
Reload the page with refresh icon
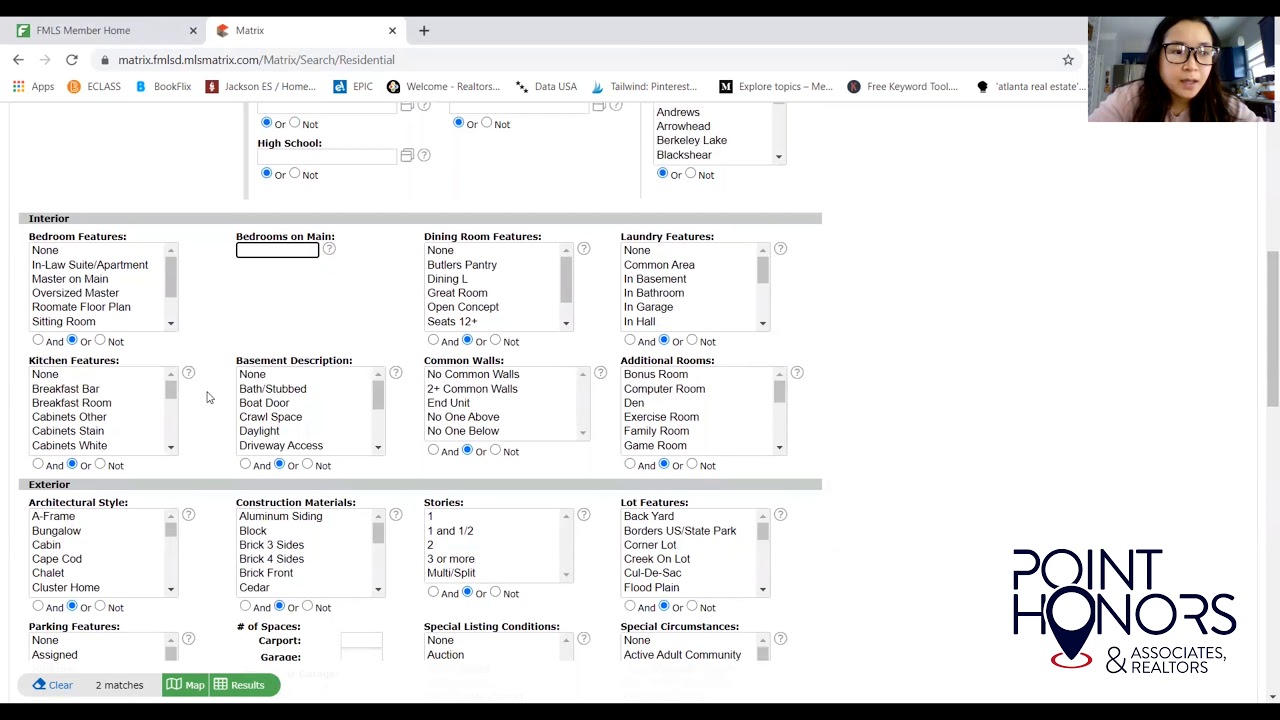[x=72, y=60]
